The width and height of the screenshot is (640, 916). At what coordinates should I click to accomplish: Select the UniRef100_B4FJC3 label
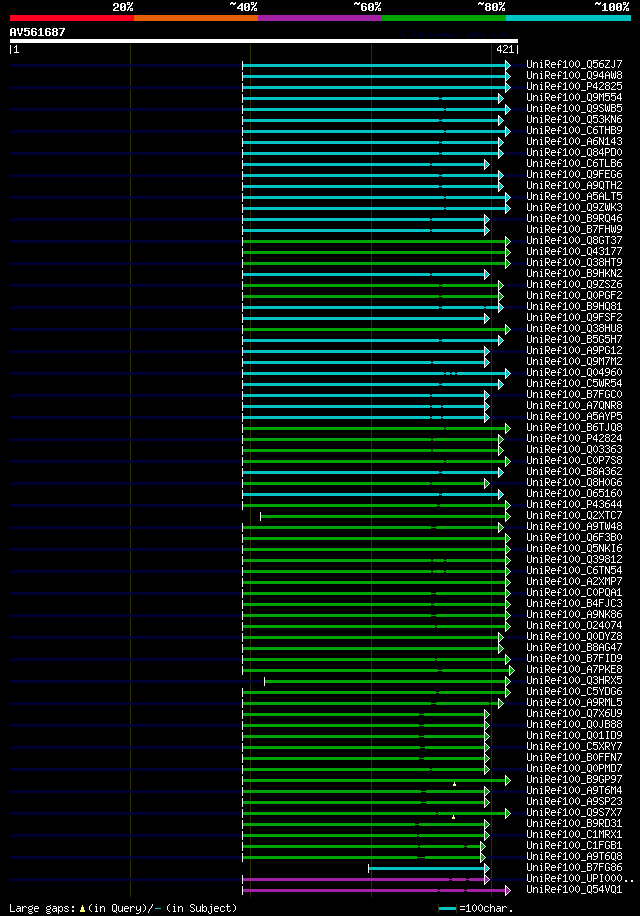point(574,603)
